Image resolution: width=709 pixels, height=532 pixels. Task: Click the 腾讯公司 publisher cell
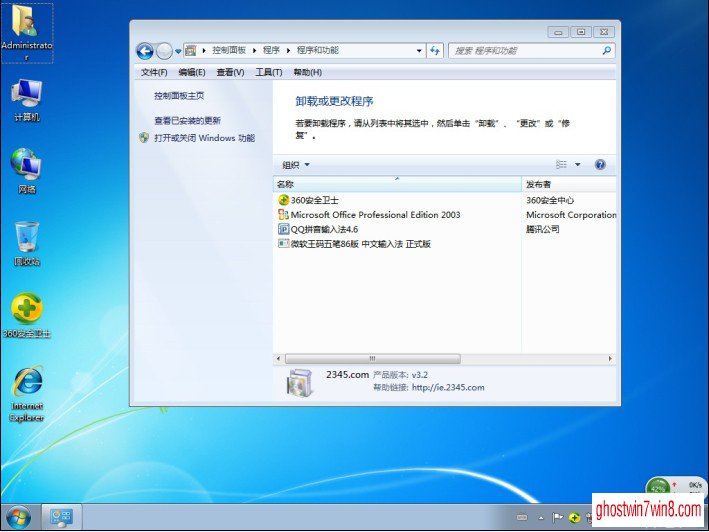tap(543, 229)
